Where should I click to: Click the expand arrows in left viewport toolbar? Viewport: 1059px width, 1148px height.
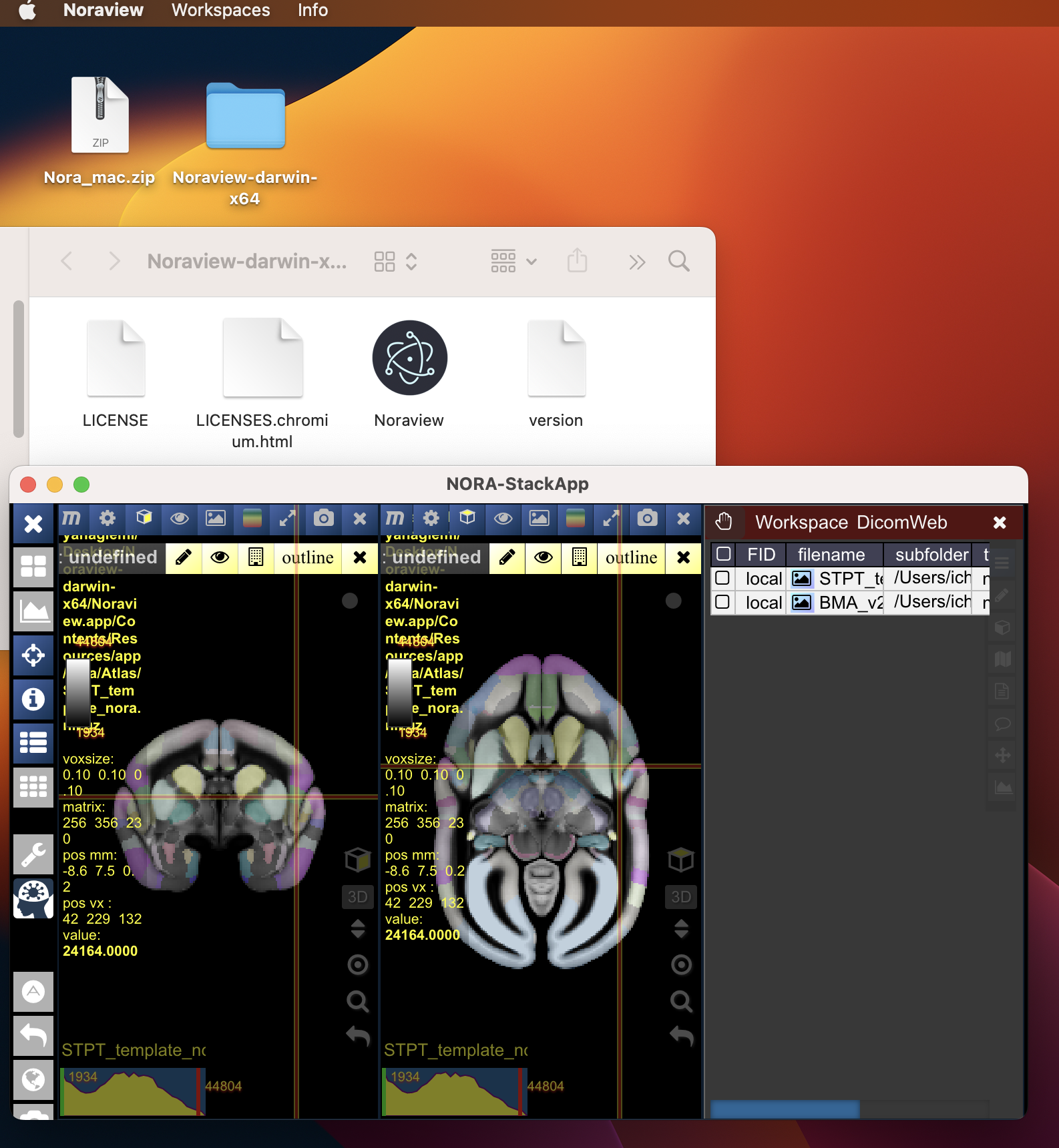(x=288, y=519)
